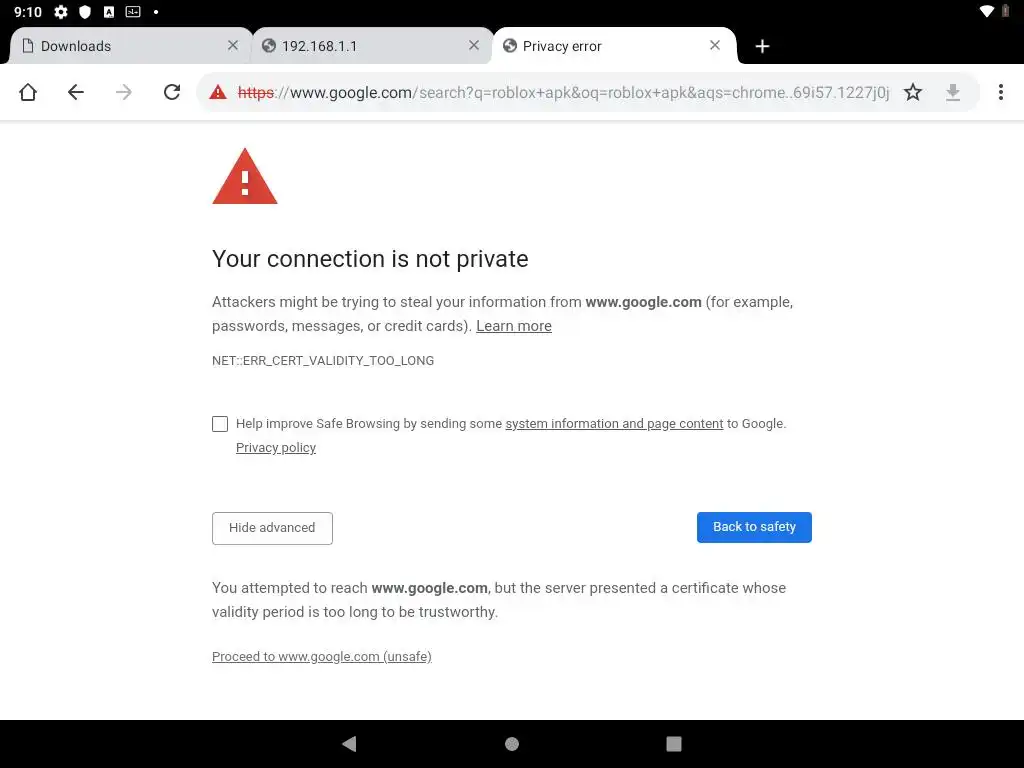Close the 192.168.1.1 tab
Screen dimensions: 1024x768
474,45
